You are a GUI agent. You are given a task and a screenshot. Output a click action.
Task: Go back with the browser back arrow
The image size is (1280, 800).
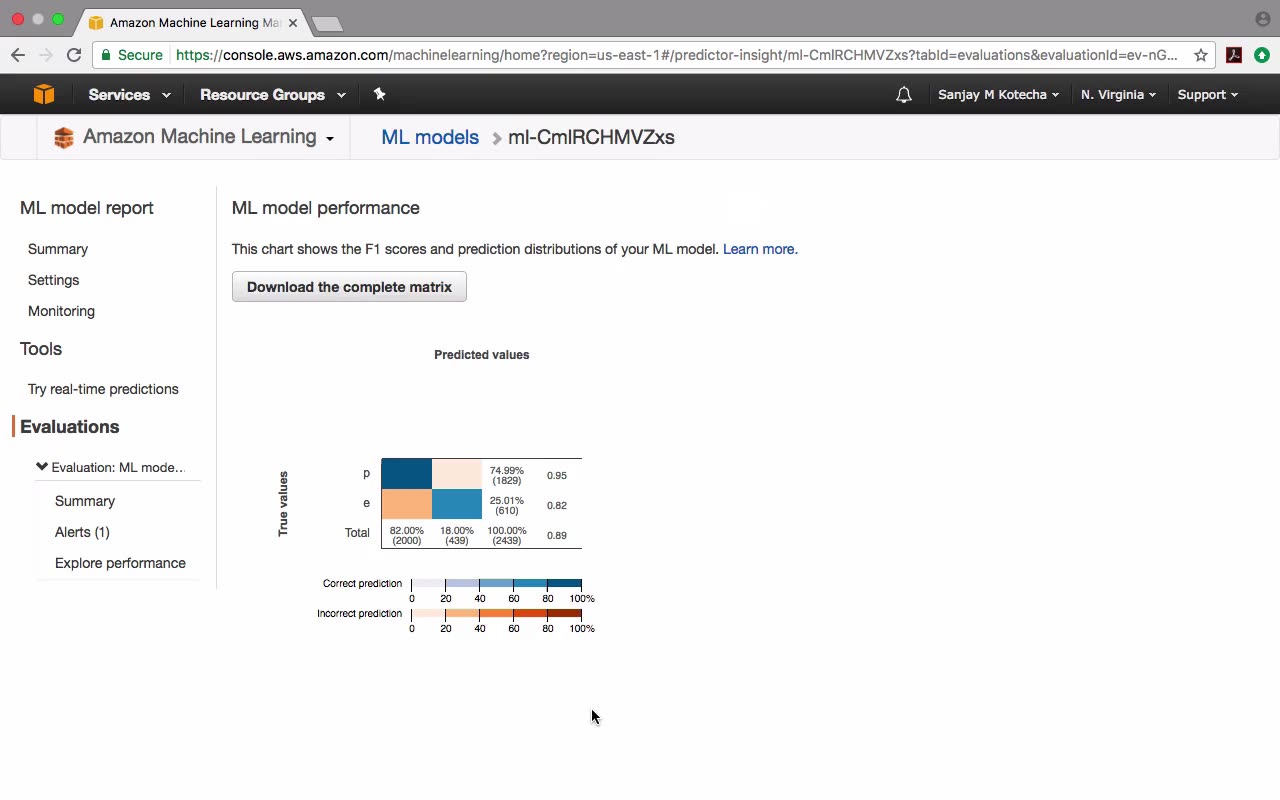pyautogui.click(x=18, y=55)
